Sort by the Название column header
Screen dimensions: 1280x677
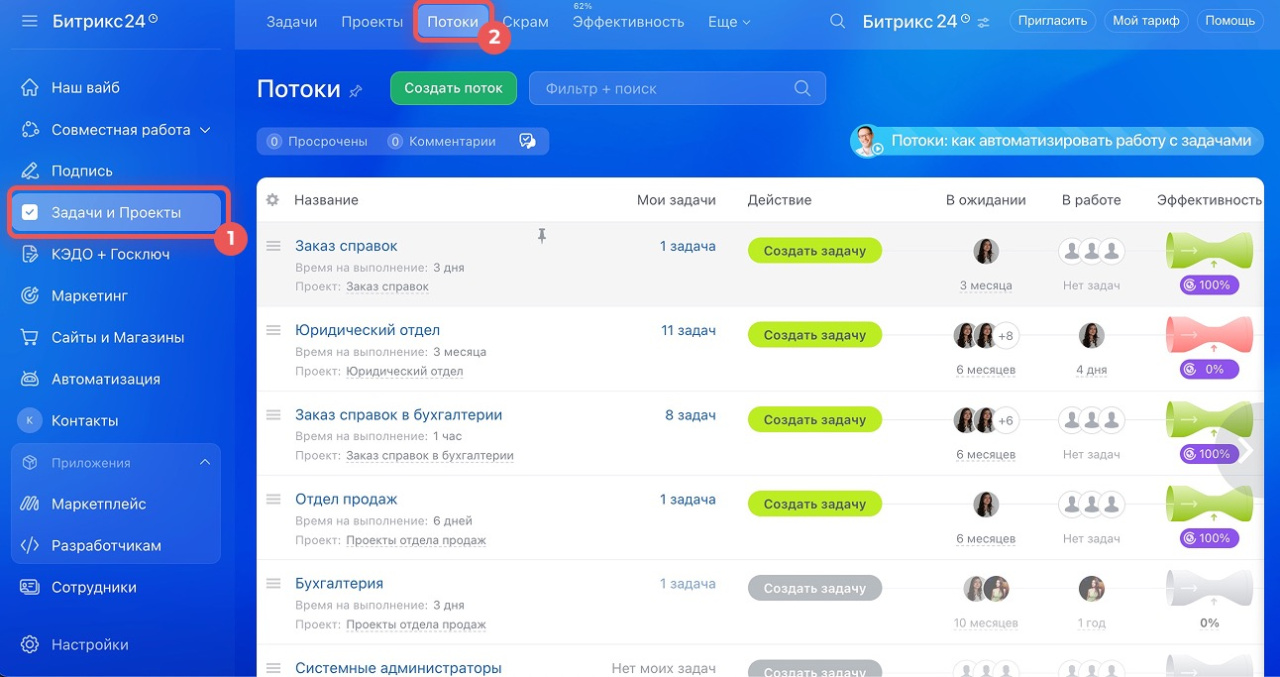[x=326, y=200]
